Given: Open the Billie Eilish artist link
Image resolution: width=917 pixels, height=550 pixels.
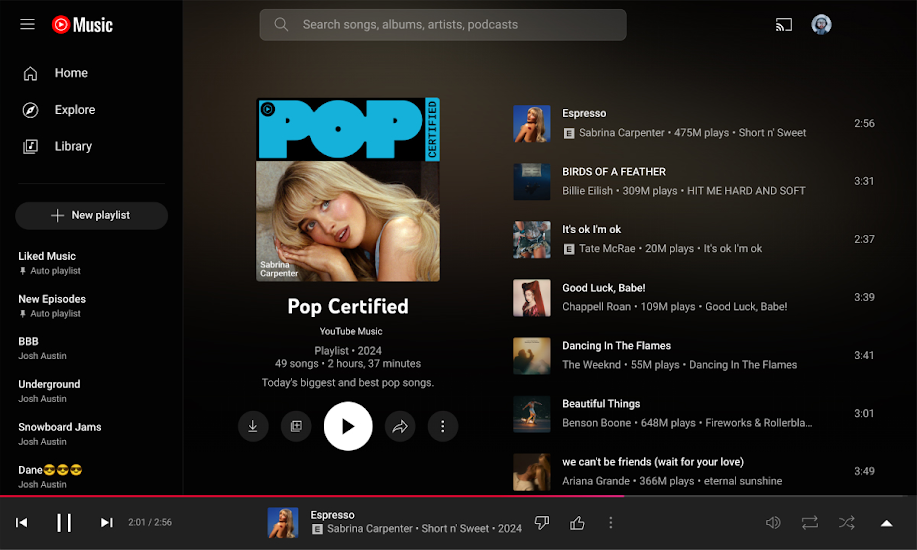Looking at the screenshot, I should click(587, 191).
